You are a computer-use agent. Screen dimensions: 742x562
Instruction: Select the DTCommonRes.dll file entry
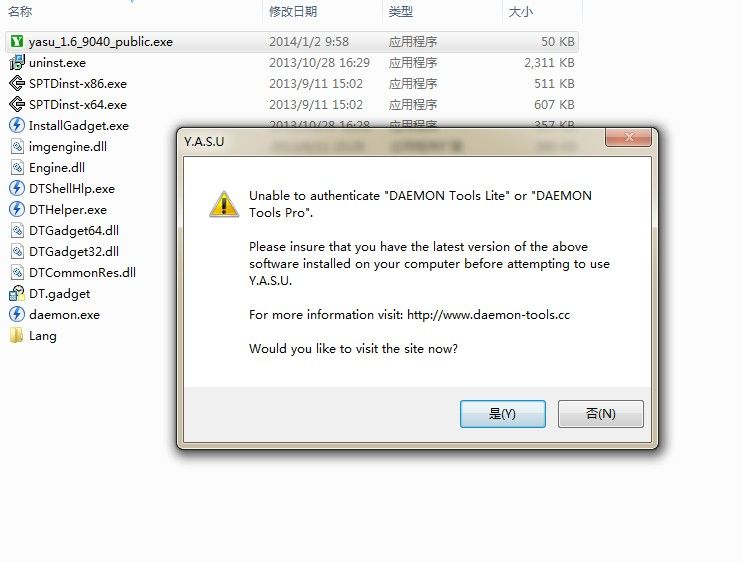tap(73, 272)
